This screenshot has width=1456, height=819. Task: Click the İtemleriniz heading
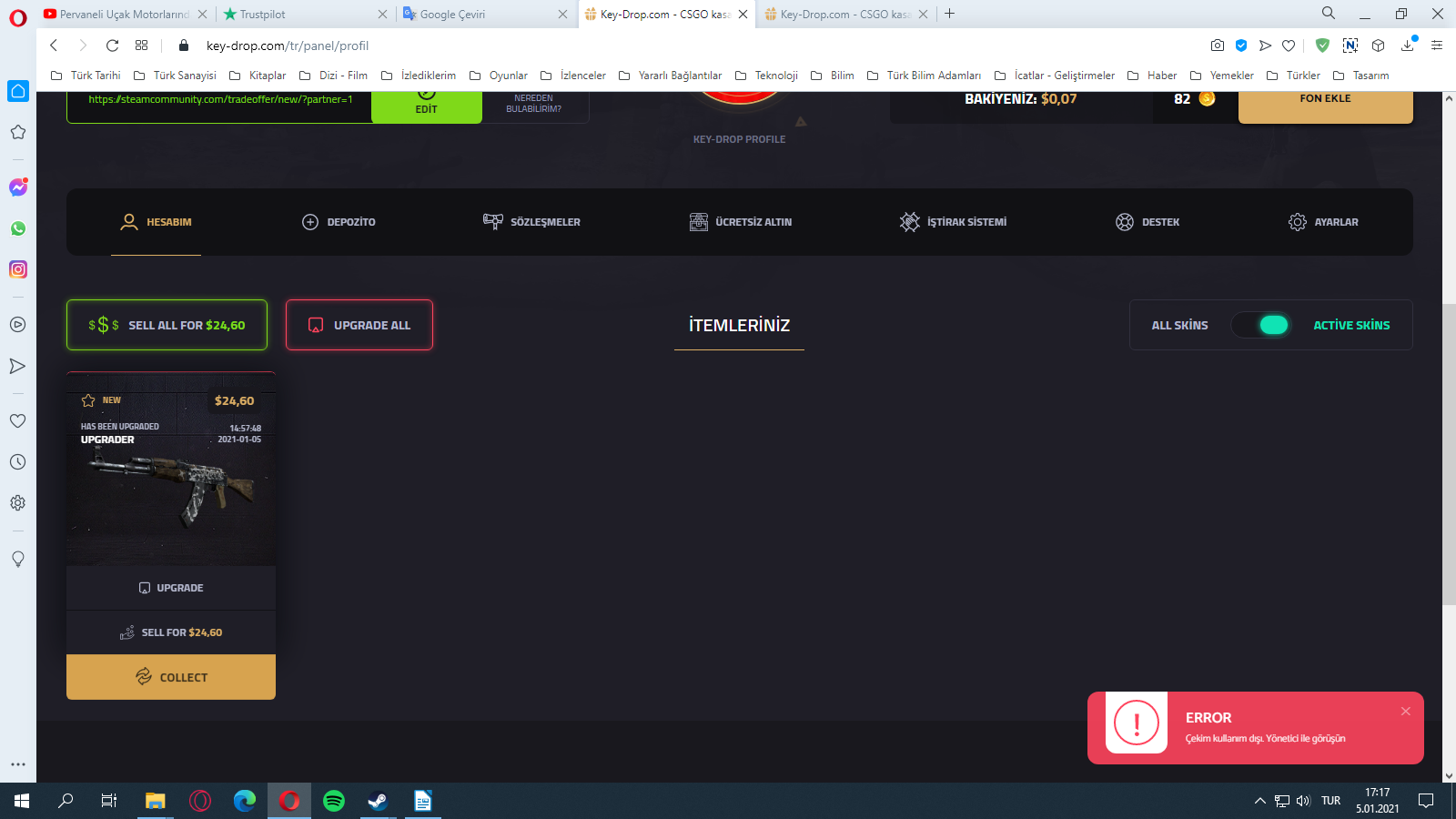[x=739, y=325]
